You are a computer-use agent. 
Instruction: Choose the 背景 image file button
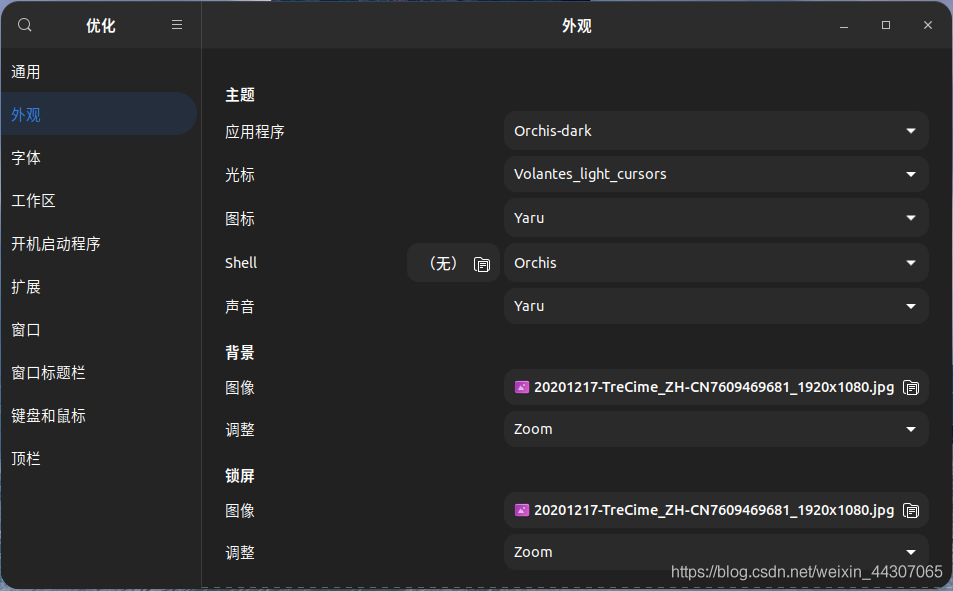click(716, 387)
